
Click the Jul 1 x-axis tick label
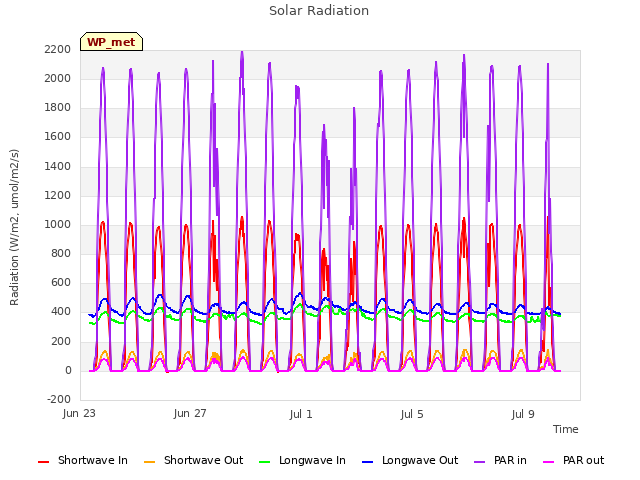(301, 414)
